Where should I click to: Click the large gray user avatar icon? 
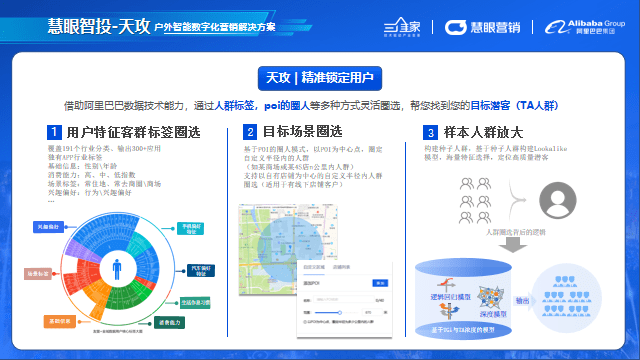558,200
